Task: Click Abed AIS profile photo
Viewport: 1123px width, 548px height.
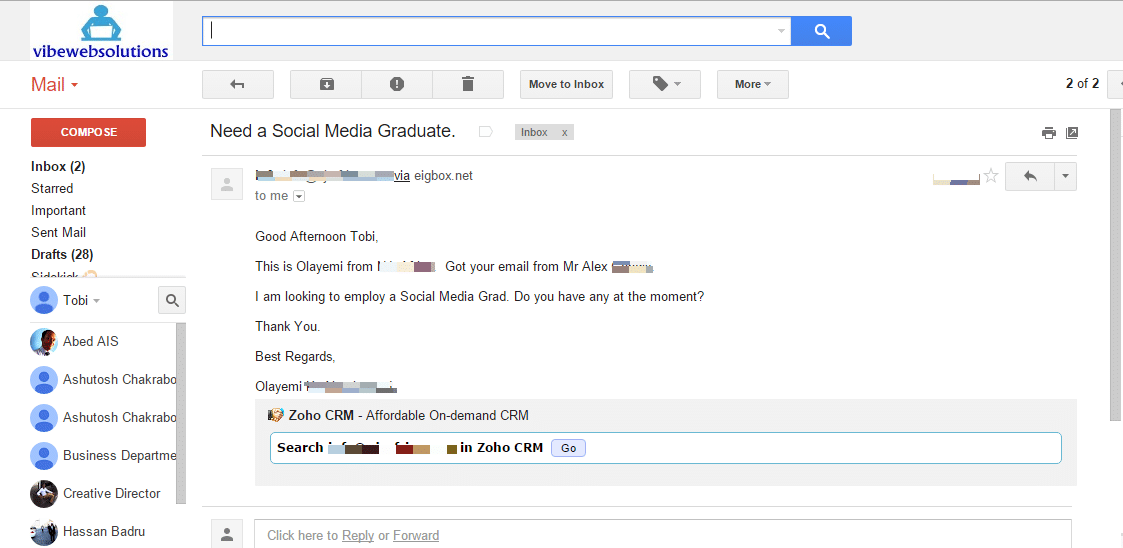Action: (44, 342)
